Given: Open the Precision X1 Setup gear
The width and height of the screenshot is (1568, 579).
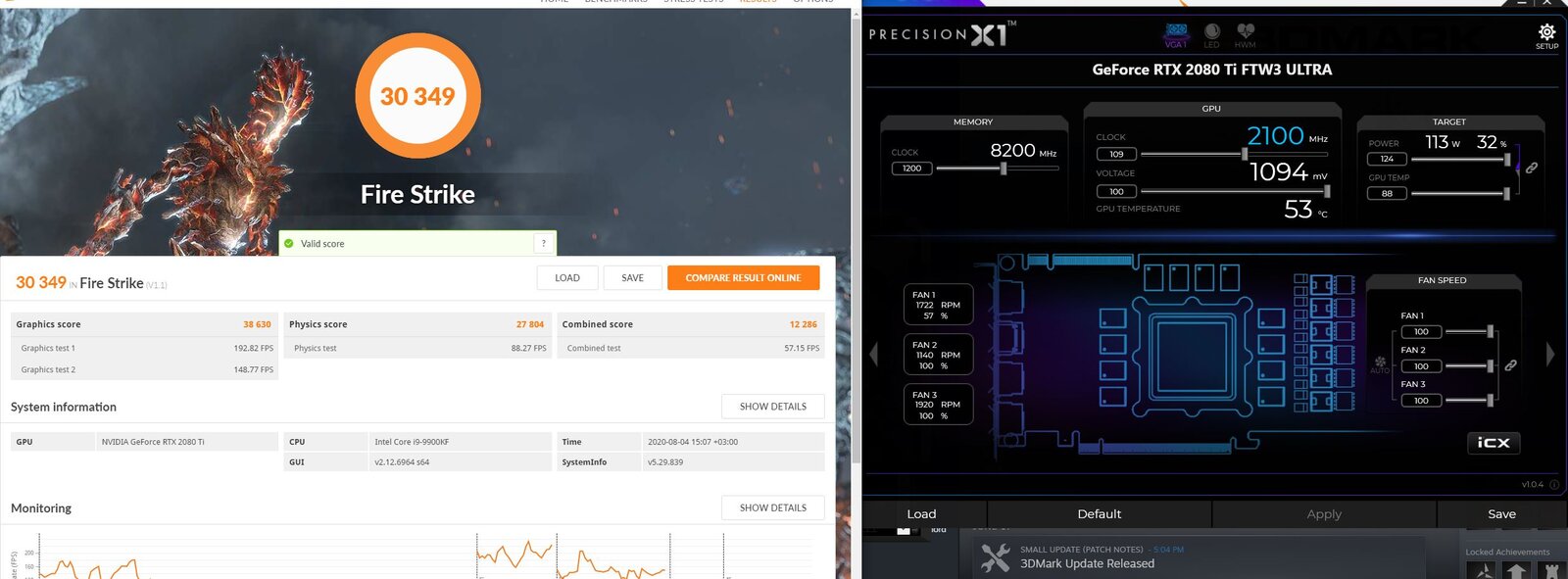Looking at the screenshot, I should click(1546, 35).
